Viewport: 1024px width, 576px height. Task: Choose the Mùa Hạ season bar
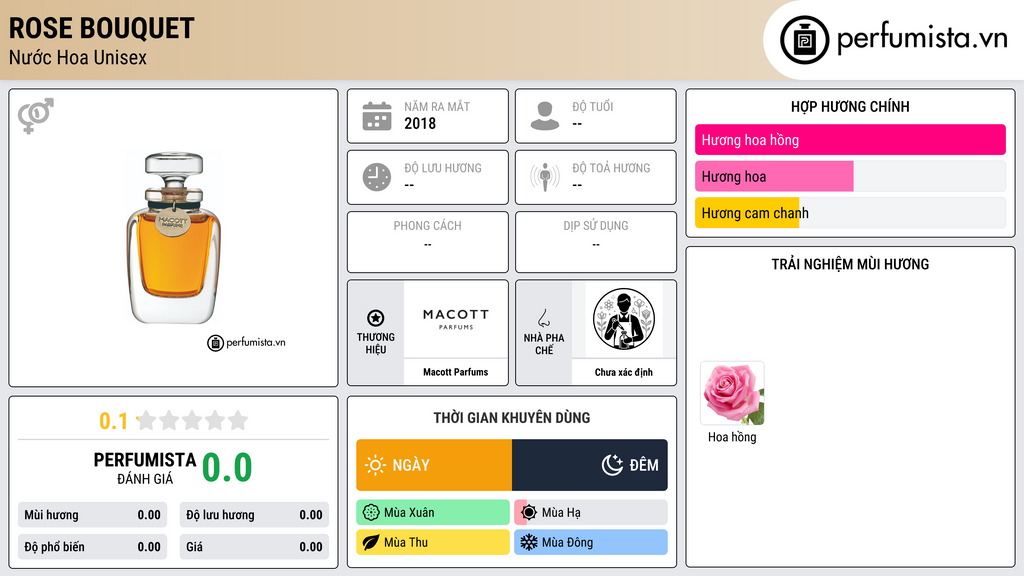(591, 513)
